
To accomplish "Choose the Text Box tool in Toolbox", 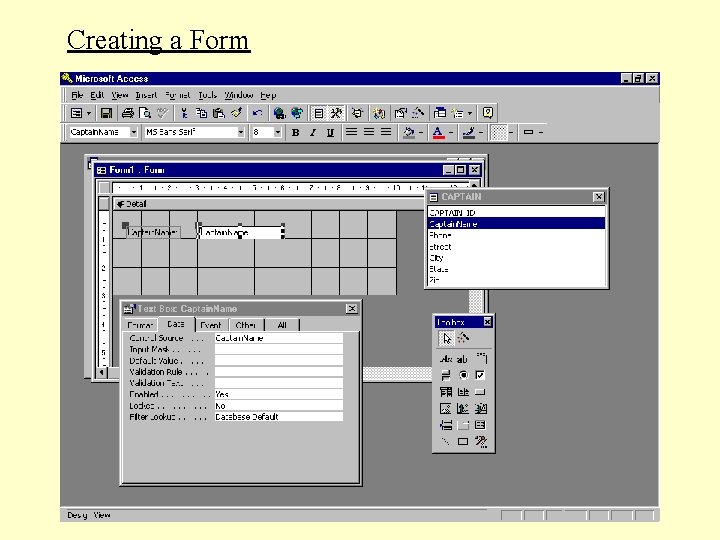I will click(x=462, y=359).
